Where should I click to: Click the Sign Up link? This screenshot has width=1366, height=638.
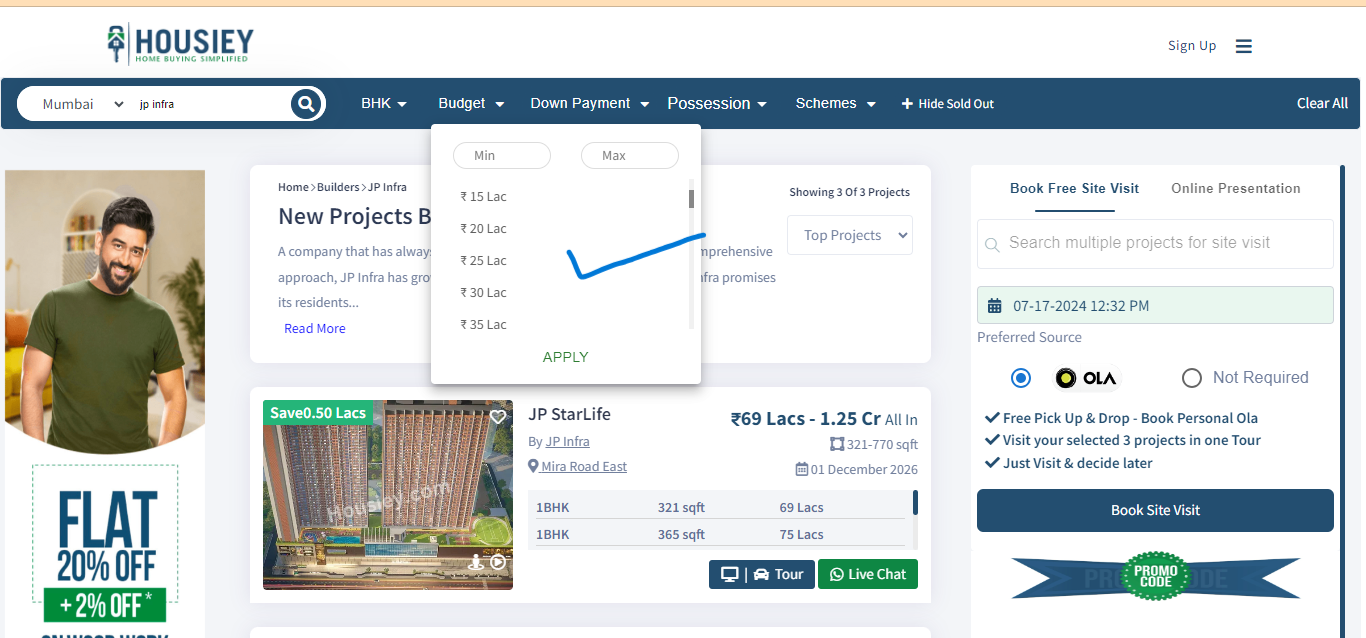coord(1192,46)
